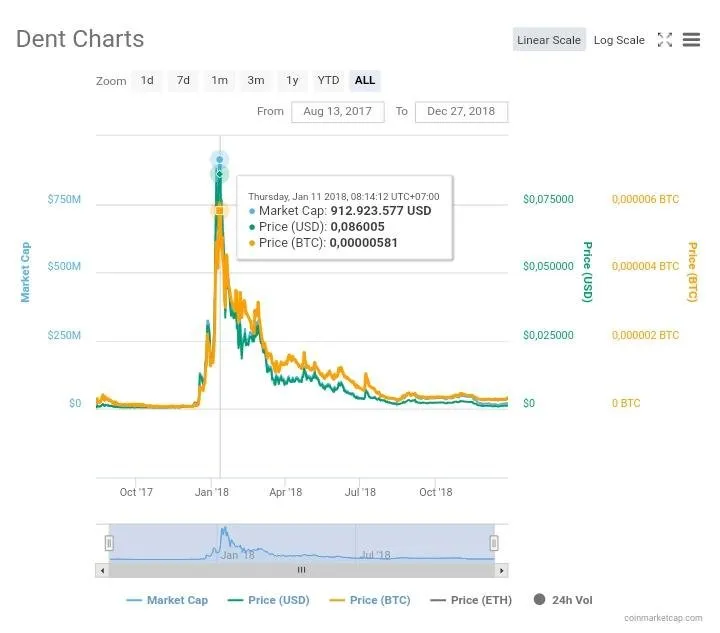Click the Jan '18 x-axis label
Image resolution: width=720 pixels, height=633 pixels.
click(x=212, y=492)
